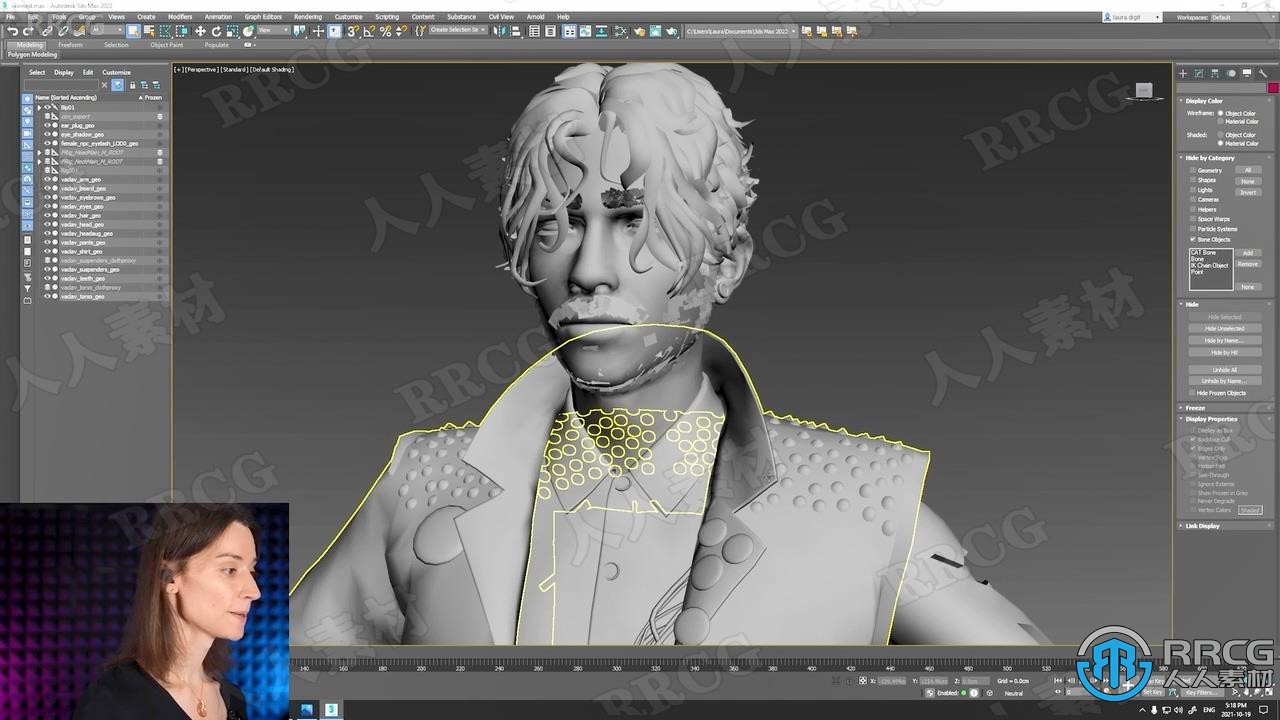Open Create tab in command panel
The height and width of the screenshot is (720, 1280).
point(1183,73)
